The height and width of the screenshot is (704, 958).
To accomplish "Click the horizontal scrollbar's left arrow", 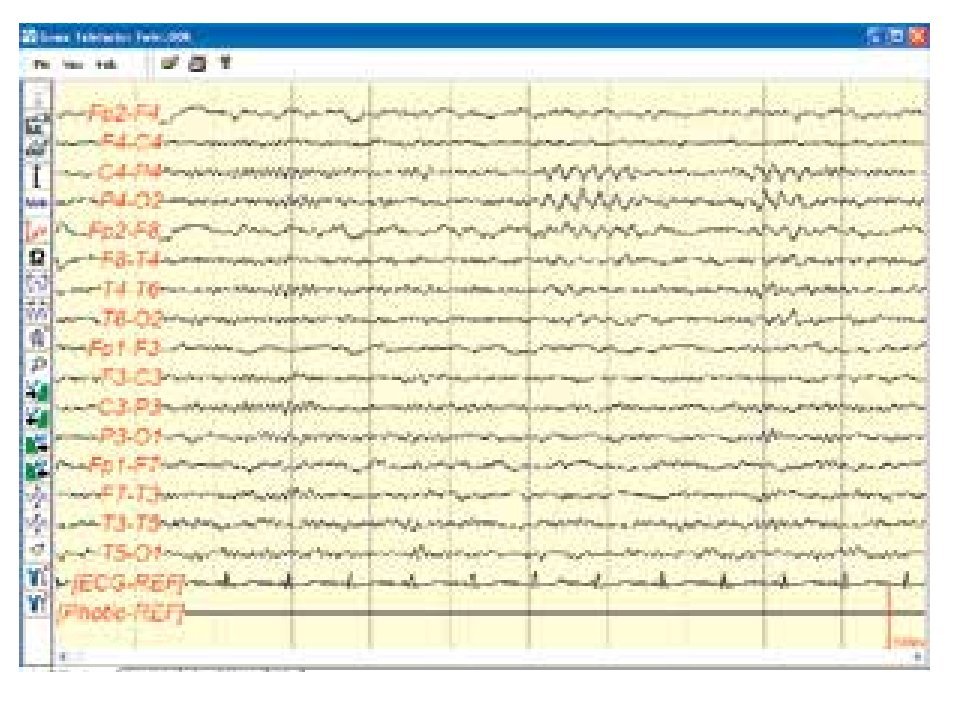I will point(65,658).
